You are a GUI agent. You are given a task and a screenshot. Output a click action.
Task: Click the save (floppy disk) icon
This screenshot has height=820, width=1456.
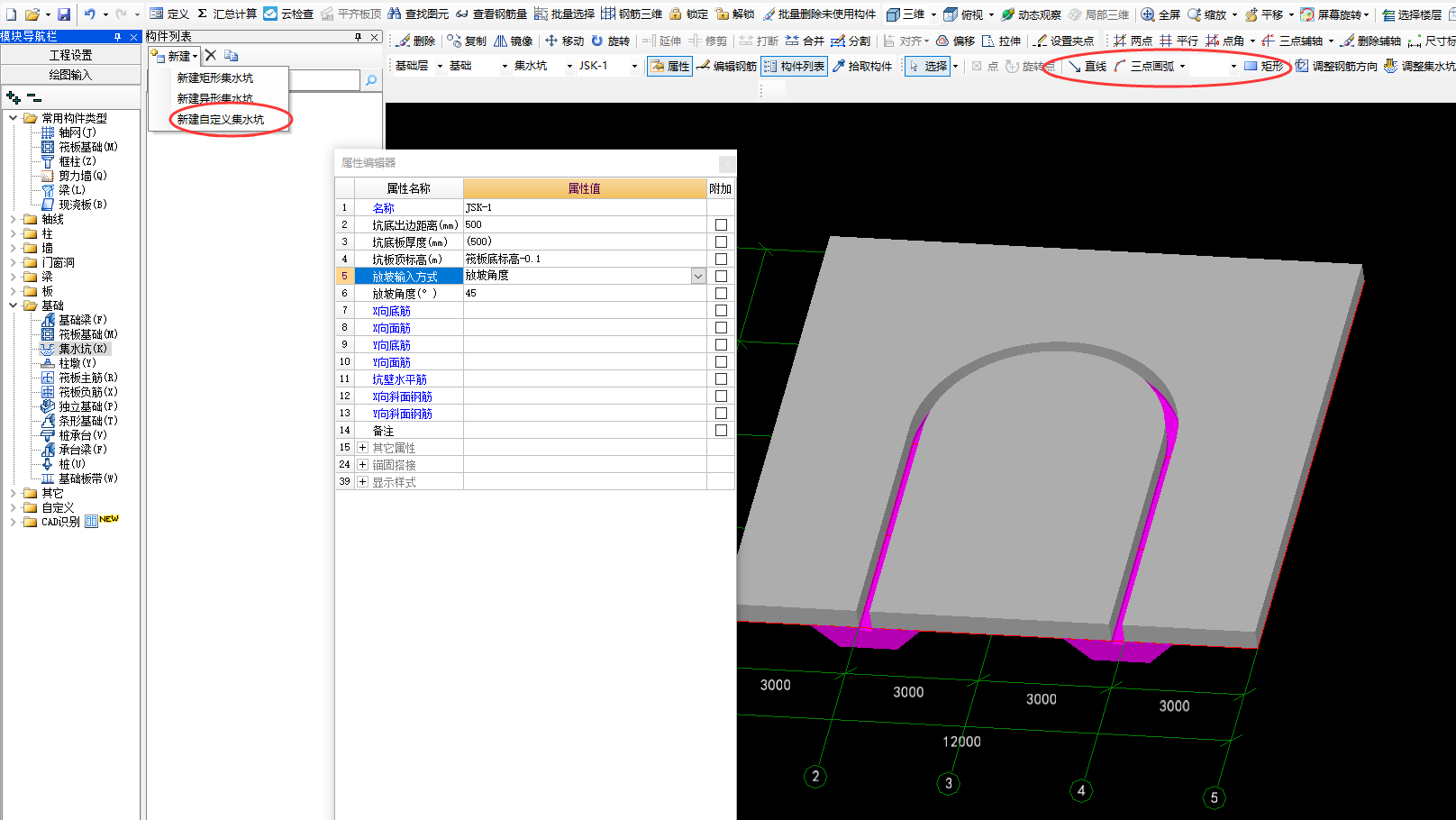pyautogui.click(x=64, y=14)
